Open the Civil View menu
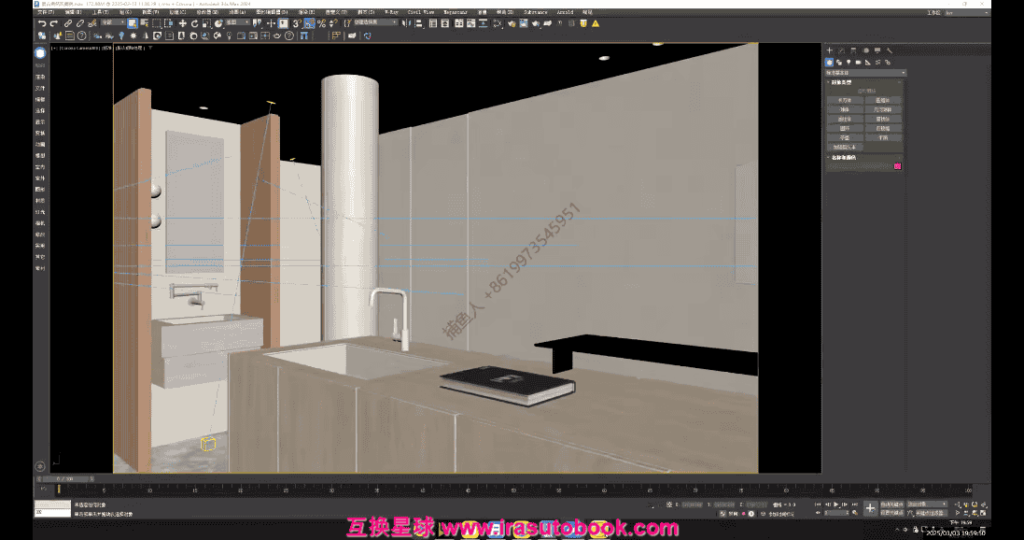 click(422, 13)
